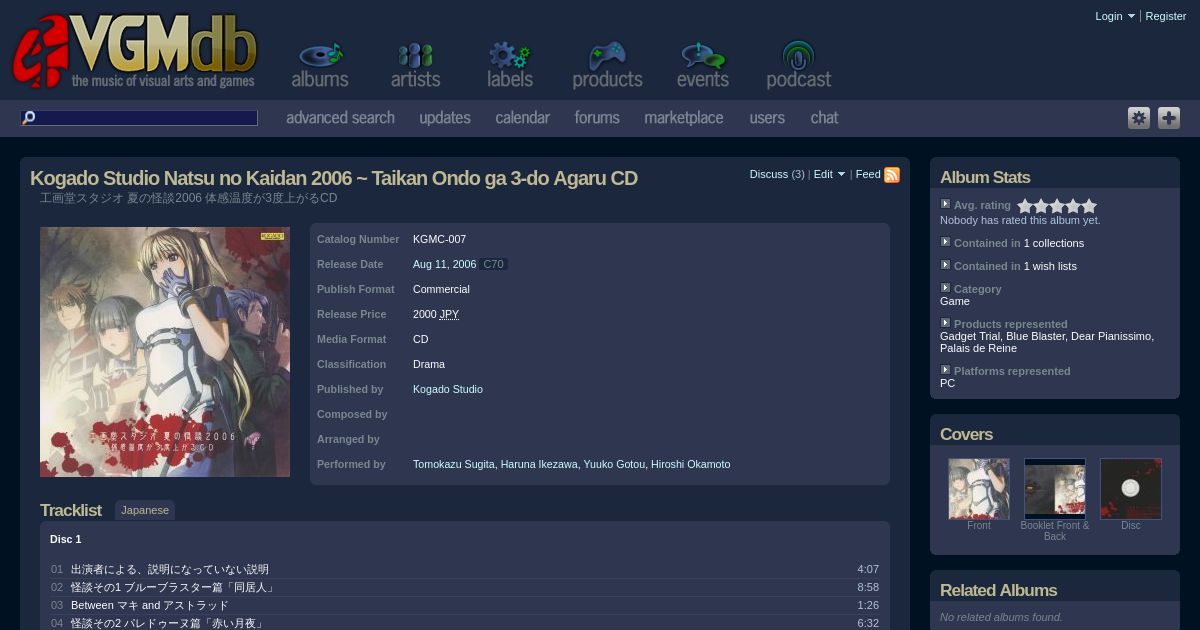Open the labels gears icon
Image resolution: width=1200 pixels, height=630 pixels.
(510, 66)
